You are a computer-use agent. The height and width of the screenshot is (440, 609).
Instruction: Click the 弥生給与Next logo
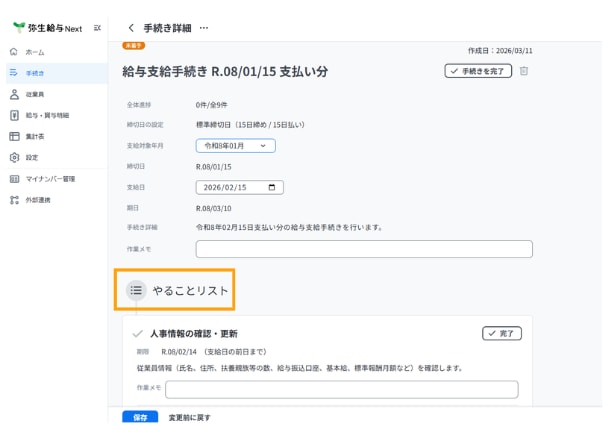click(x=47, y=28)
